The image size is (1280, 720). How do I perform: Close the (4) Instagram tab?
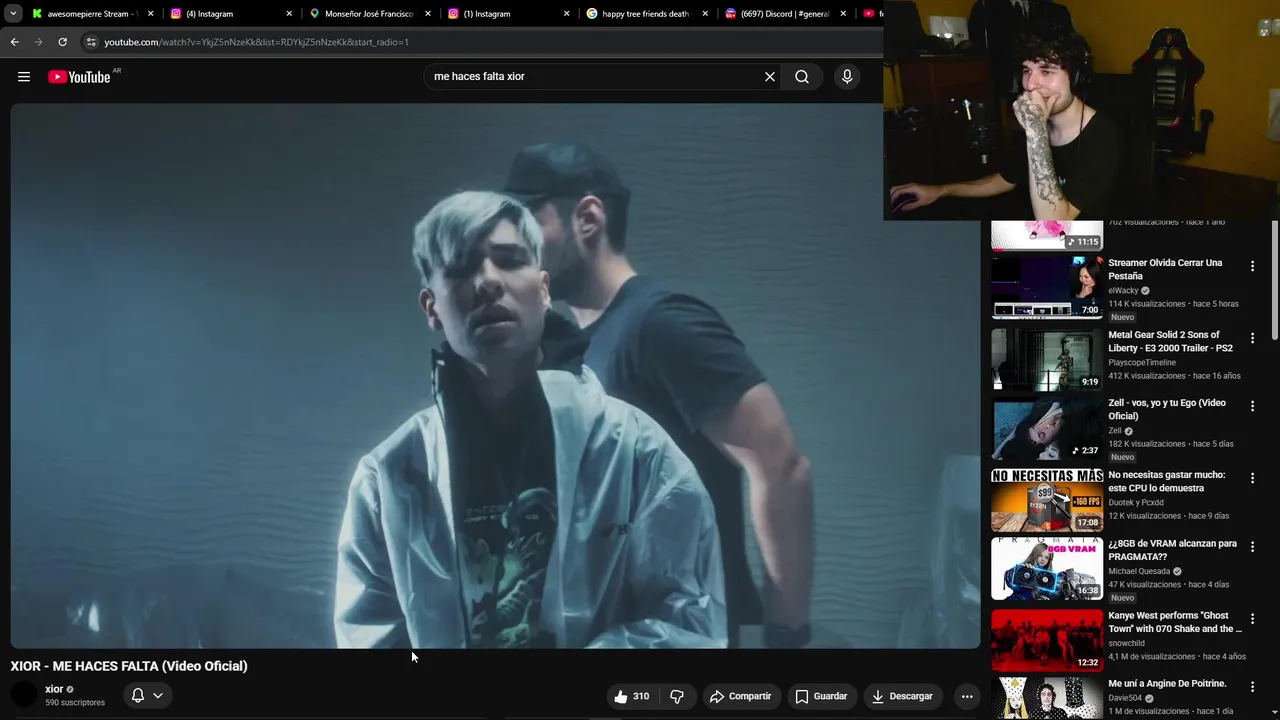(x=290, y=14)
